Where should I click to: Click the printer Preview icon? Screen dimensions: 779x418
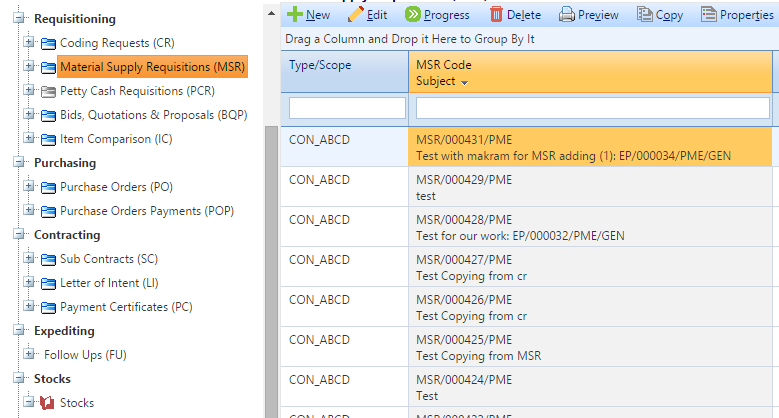(566, 14)
